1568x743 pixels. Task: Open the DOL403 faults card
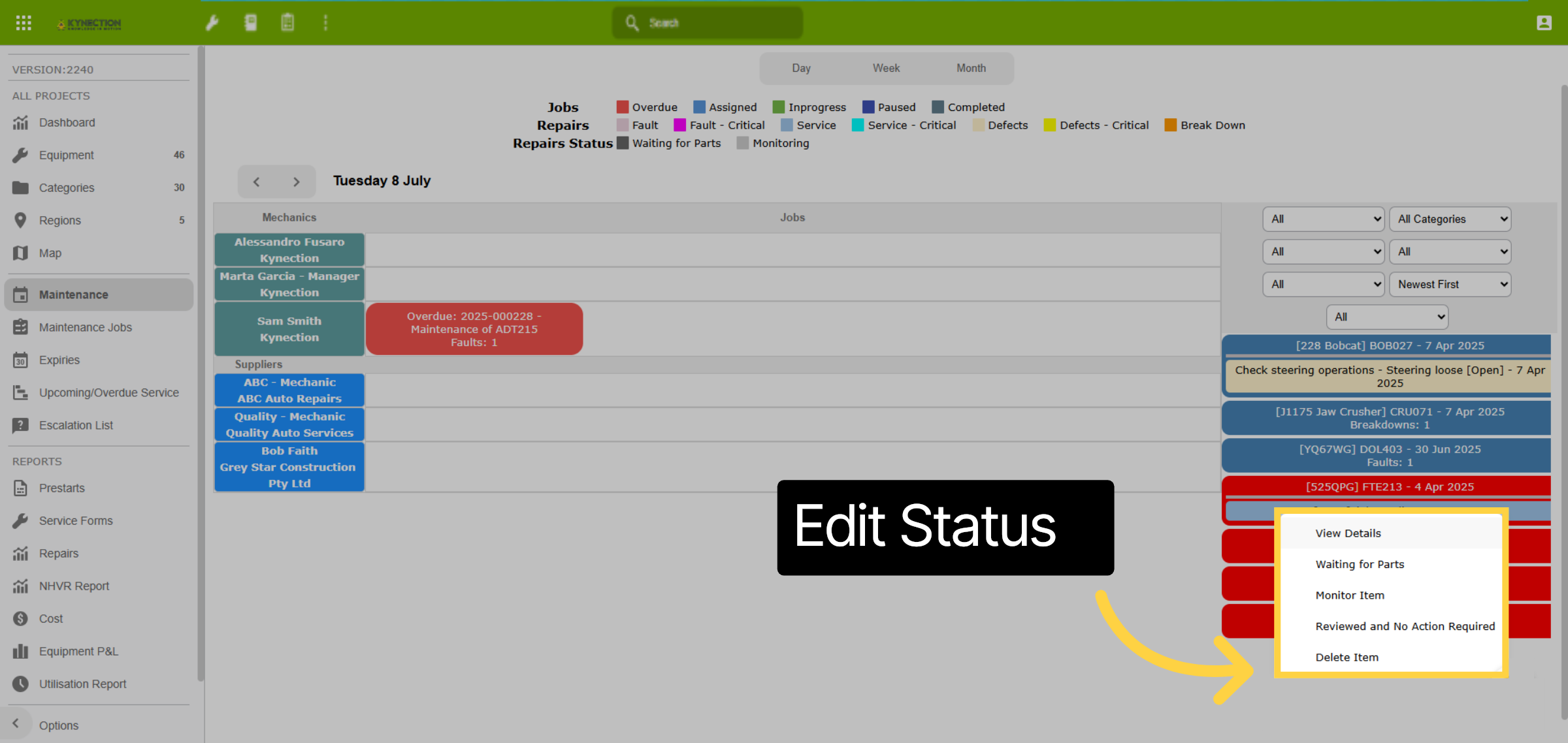coord(1386,456)
